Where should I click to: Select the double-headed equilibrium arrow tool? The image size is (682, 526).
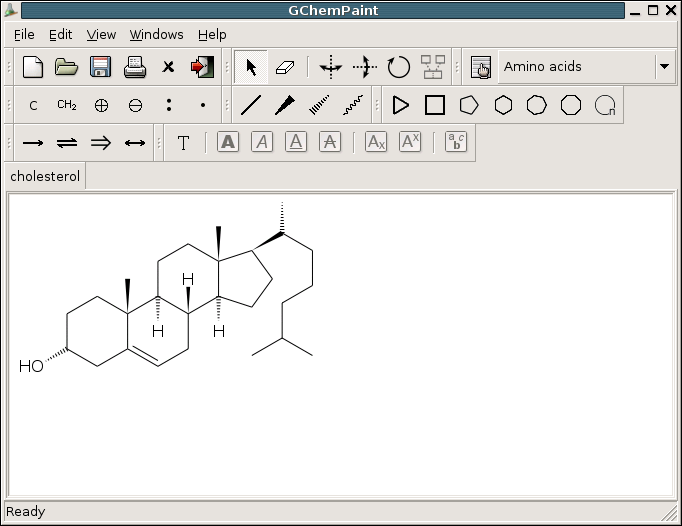click(67, 143)
